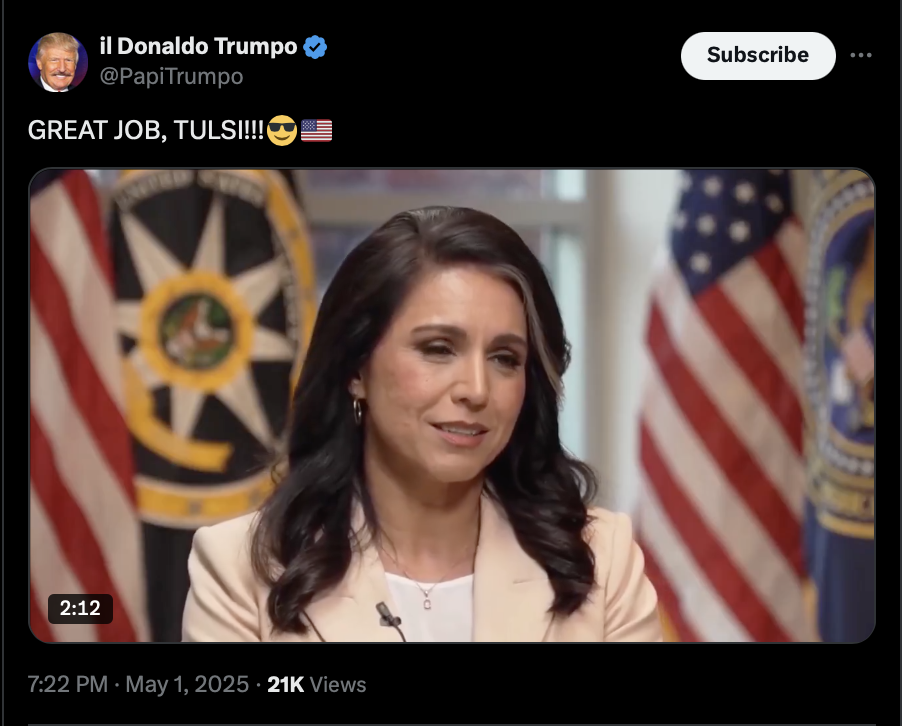This screenshot has height=726, width=902.
Task: Click the lapel microphone in the video frame
Action: click(388, 616)
